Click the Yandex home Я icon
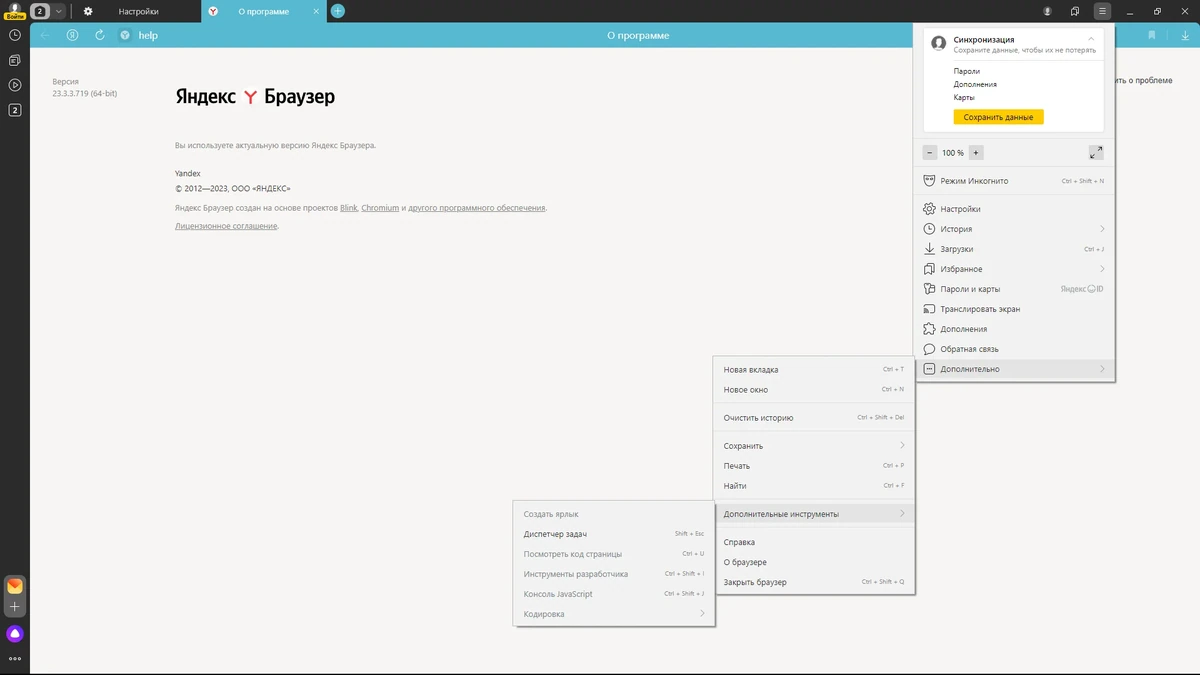1200x675 pixels. coord(73,35)
